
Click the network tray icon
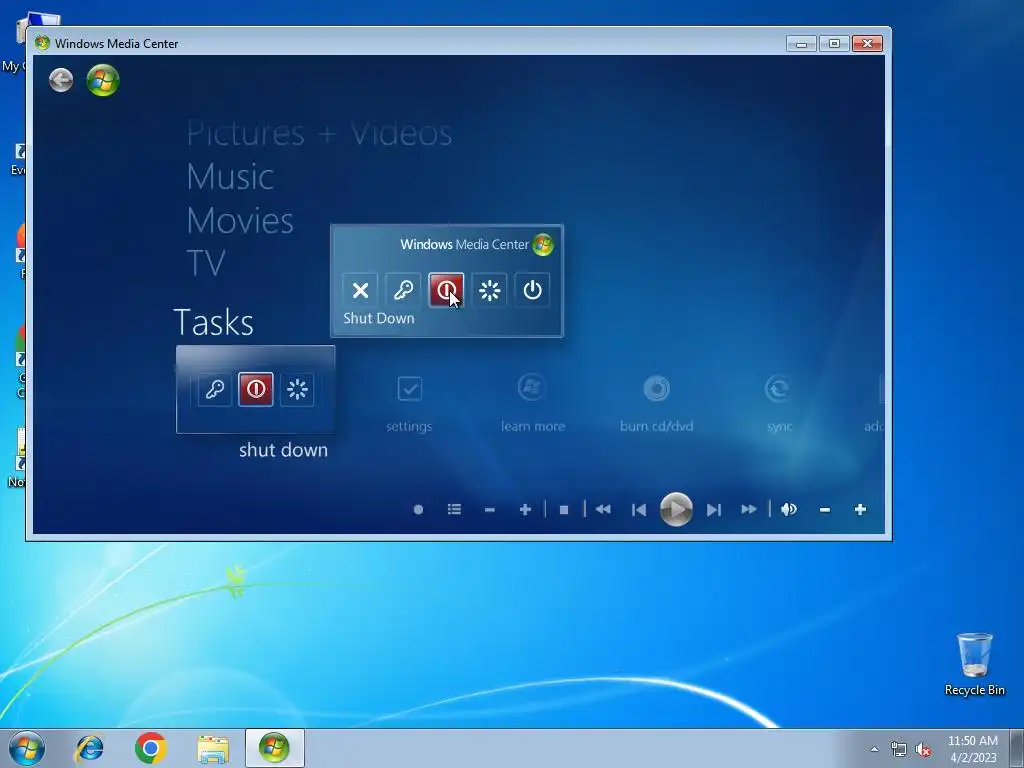coord(899,750)
